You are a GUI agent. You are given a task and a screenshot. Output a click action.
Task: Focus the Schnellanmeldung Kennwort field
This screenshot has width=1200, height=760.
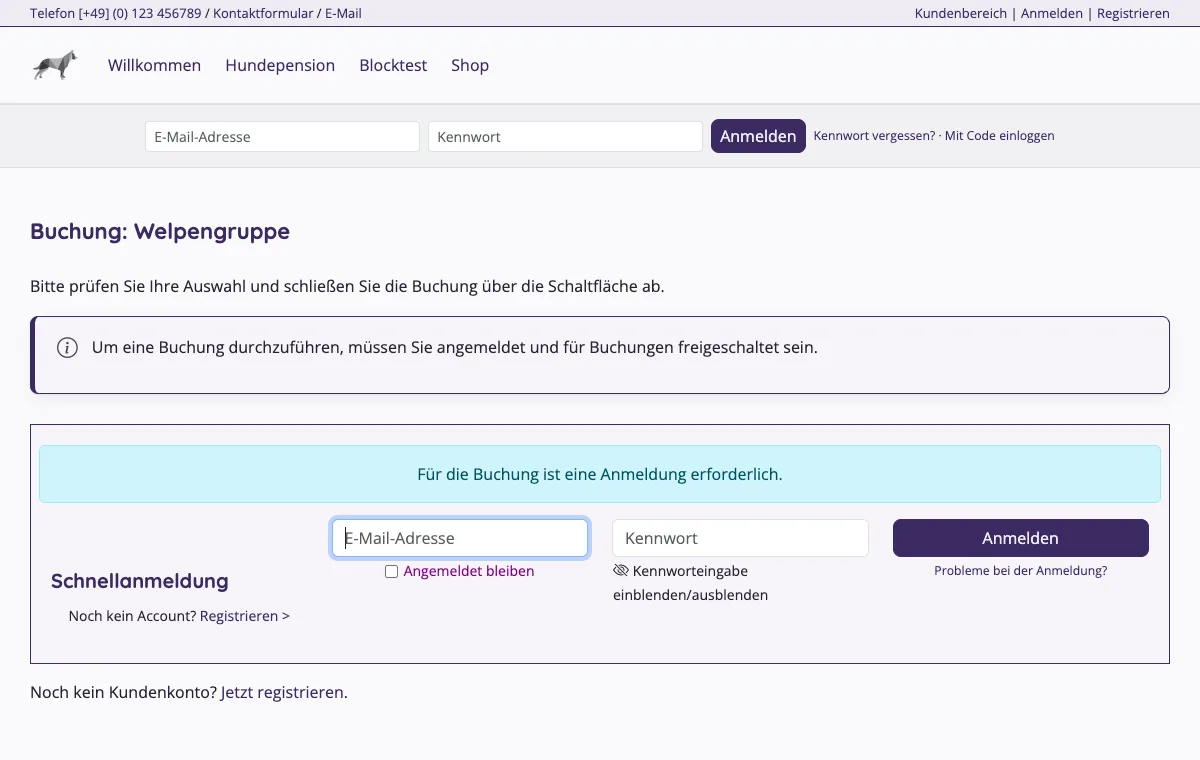[x=740, y=538]
